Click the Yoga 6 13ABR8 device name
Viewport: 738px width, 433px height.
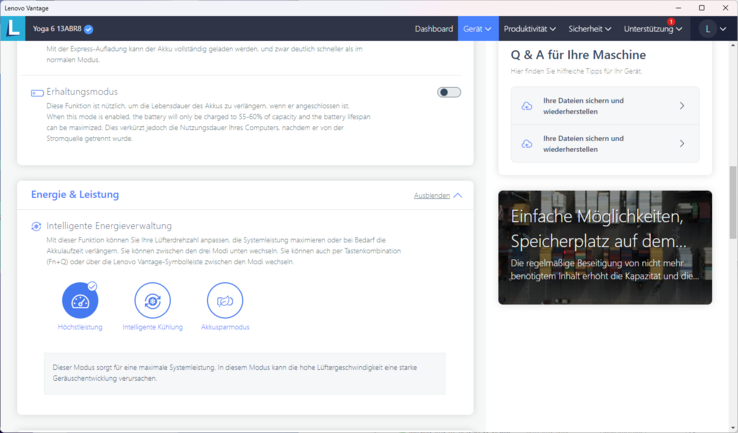57,29
